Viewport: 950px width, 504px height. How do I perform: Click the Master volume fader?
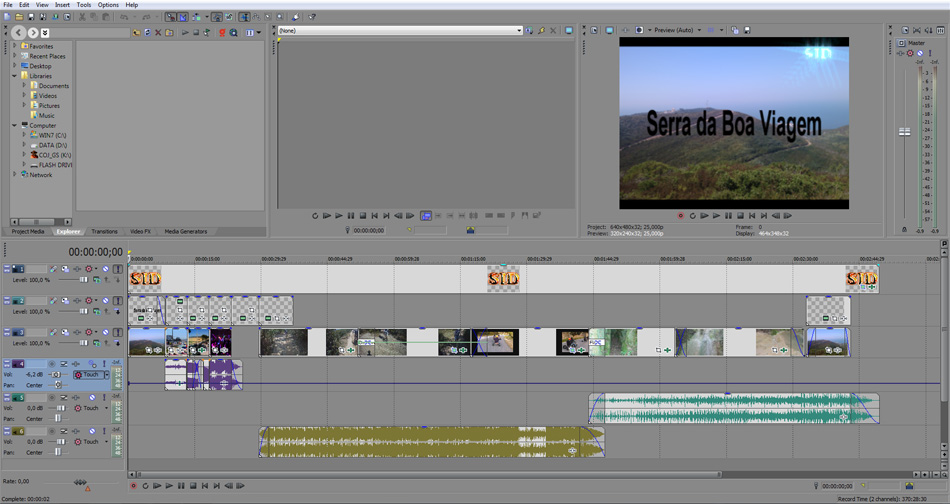coord(905,131)
